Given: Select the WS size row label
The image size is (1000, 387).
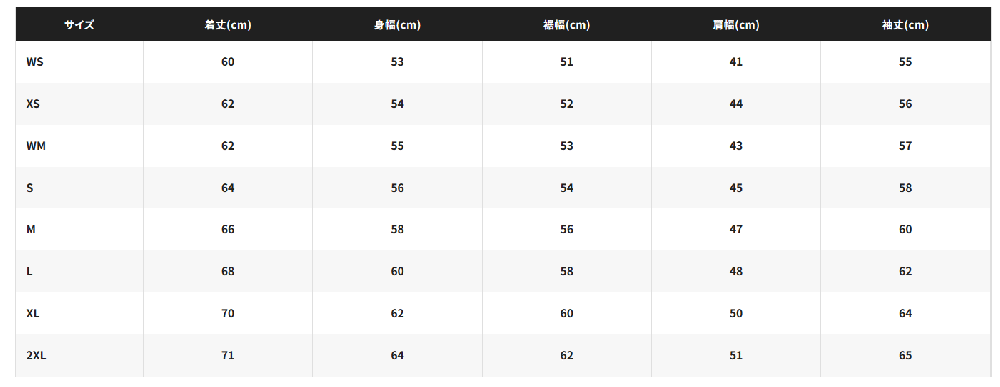Looking at the screenshot, I should (x=34, y=62).
